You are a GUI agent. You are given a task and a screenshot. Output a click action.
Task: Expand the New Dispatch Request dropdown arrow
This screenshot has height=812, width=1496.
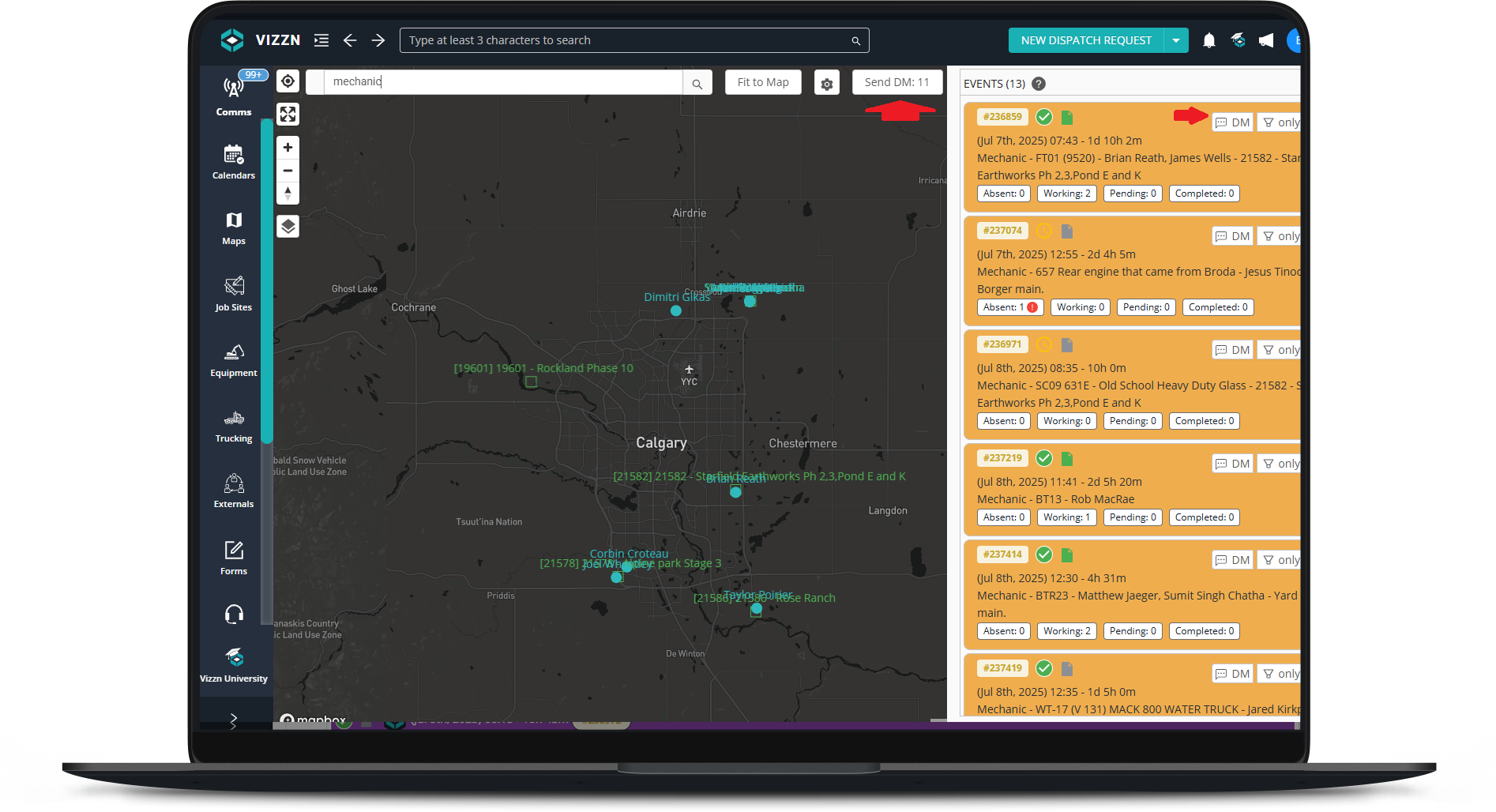1176,40
